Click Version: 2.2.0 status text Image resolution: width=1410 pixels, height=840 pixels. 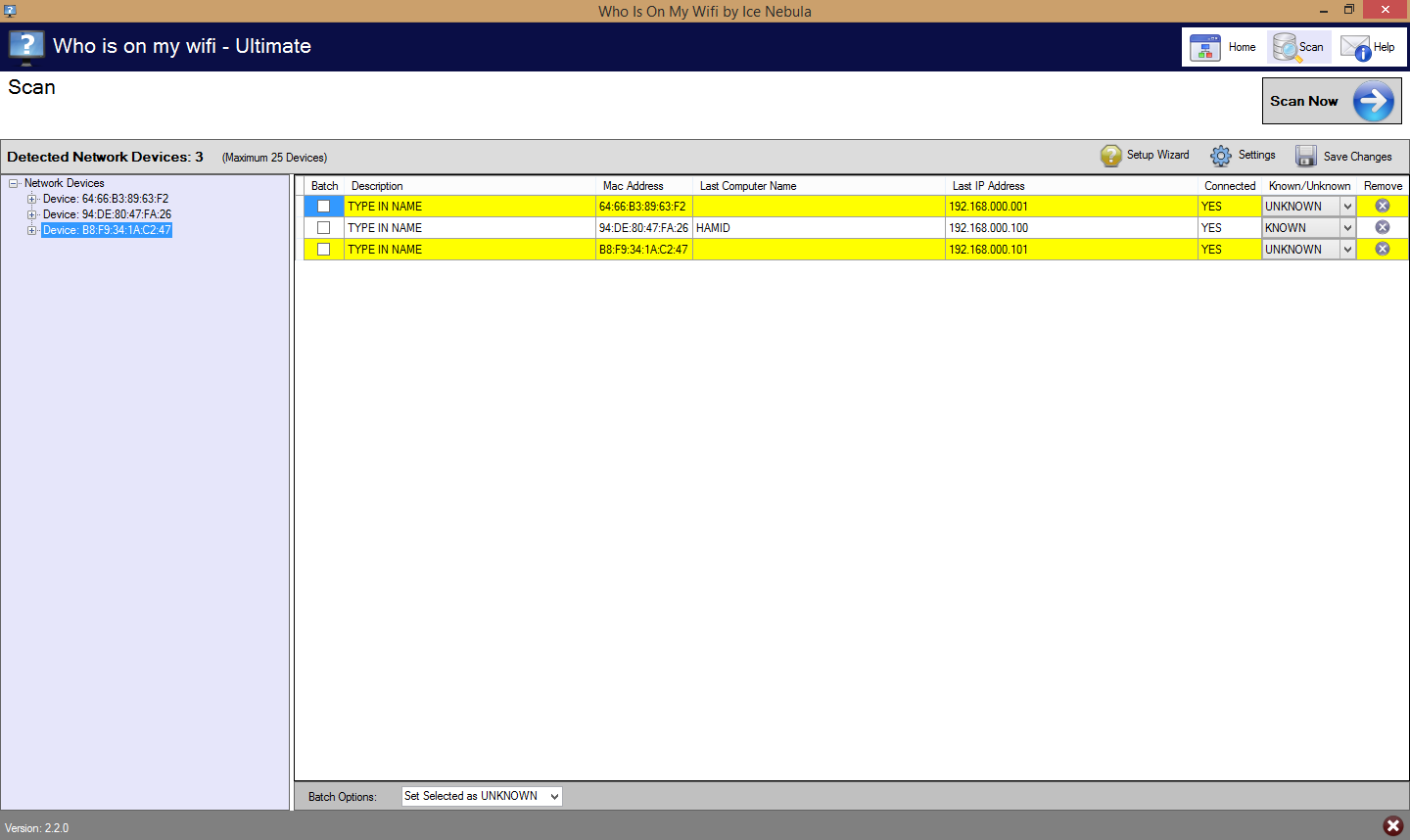click(x=37, y=828)
